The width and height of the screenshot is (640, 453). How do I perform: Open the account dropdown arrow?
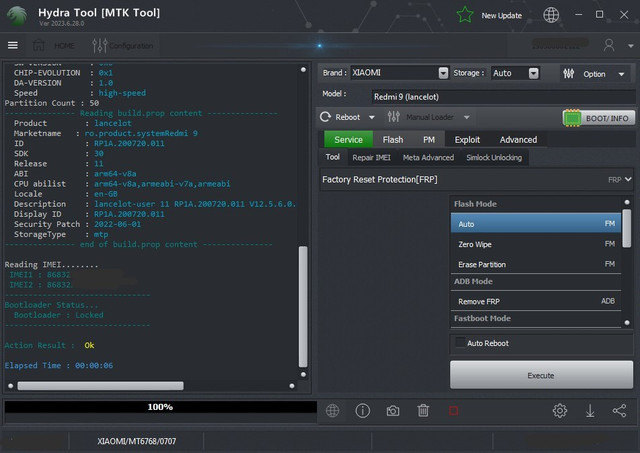click(631, 46)
